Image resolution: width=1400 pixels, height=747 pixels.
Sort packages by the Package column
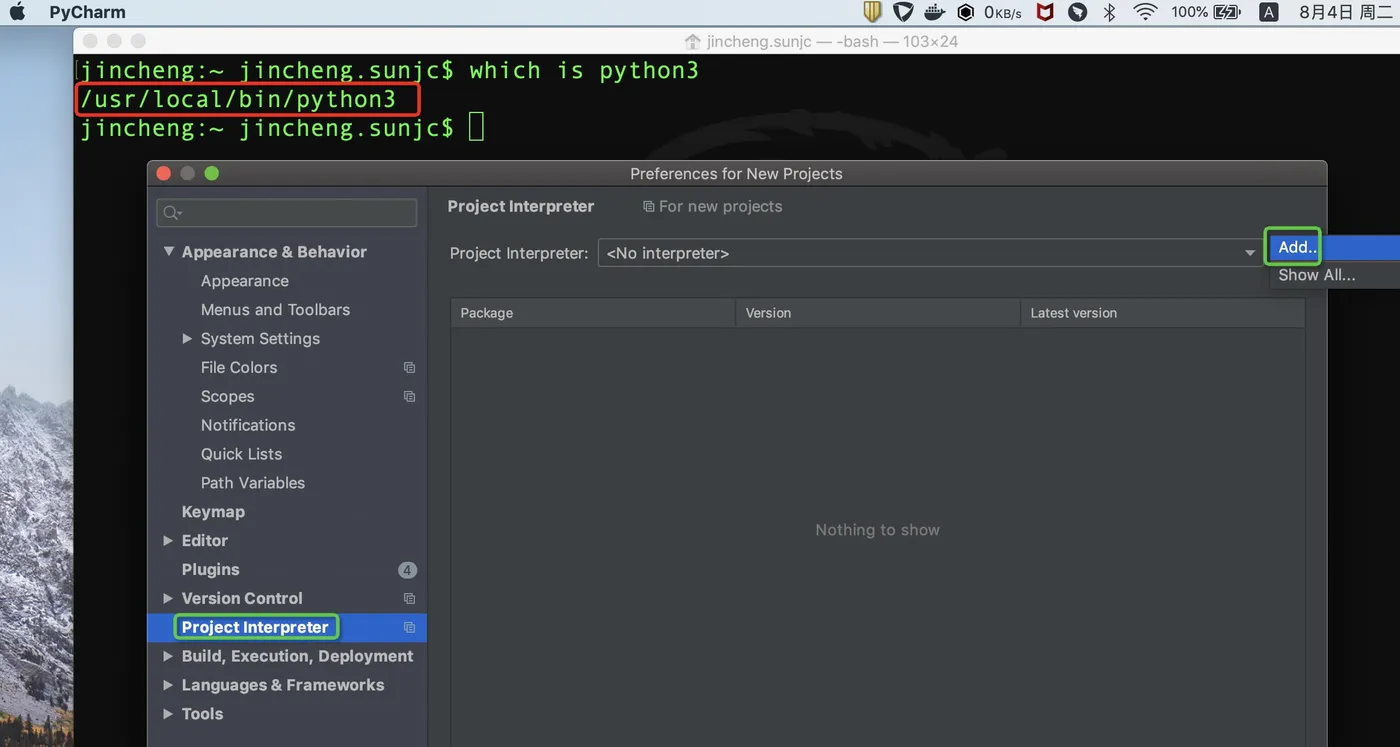coord(593,313)
